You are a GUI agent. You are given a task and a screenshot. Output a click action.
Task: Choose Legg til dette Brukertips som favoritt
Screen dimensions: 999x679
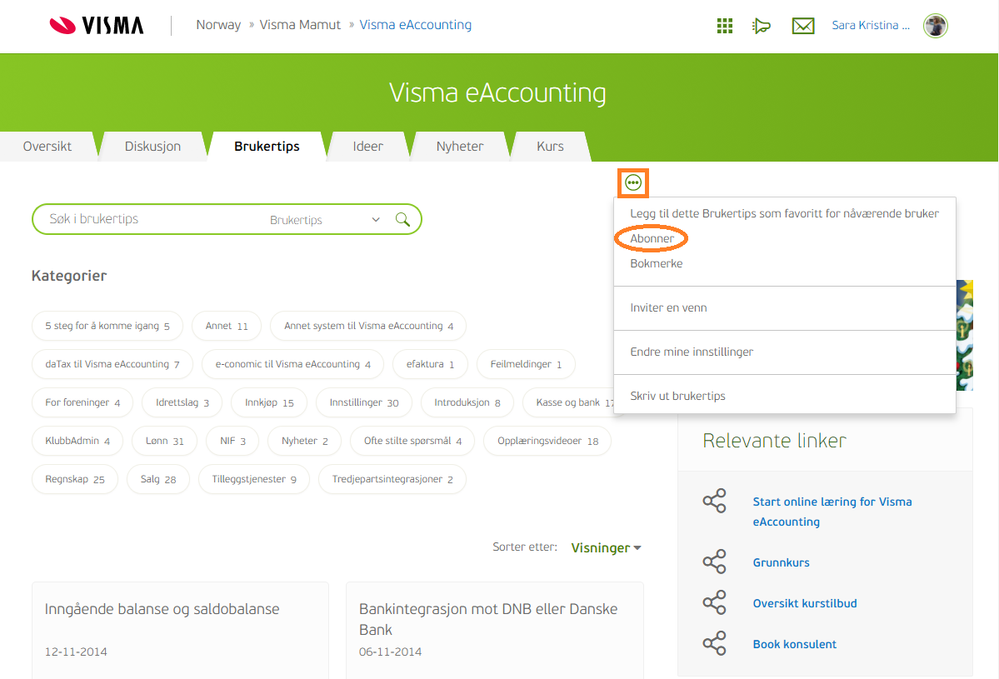[784, 213]
